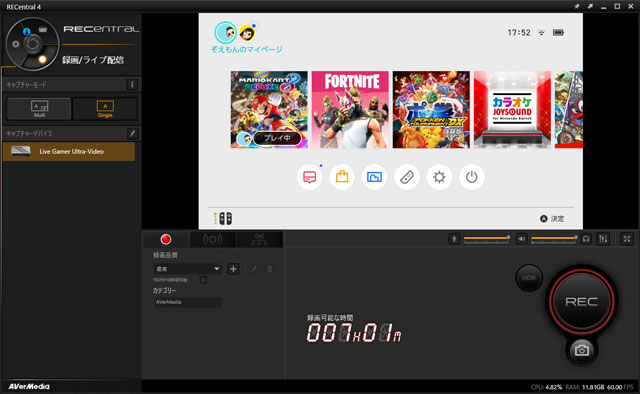Delete the recording quality profile

pyautogui.click(x=269, y=269)
